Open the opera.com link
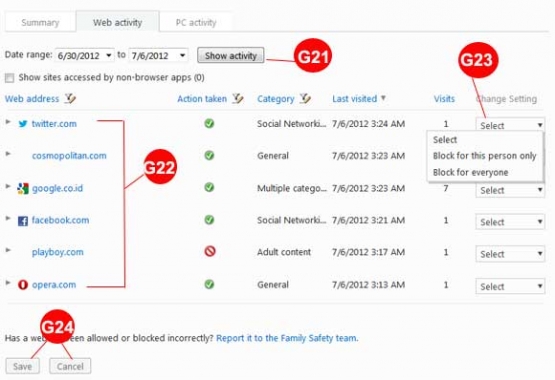The height and width of the screenshot is (380, 555). click(54, 284)
